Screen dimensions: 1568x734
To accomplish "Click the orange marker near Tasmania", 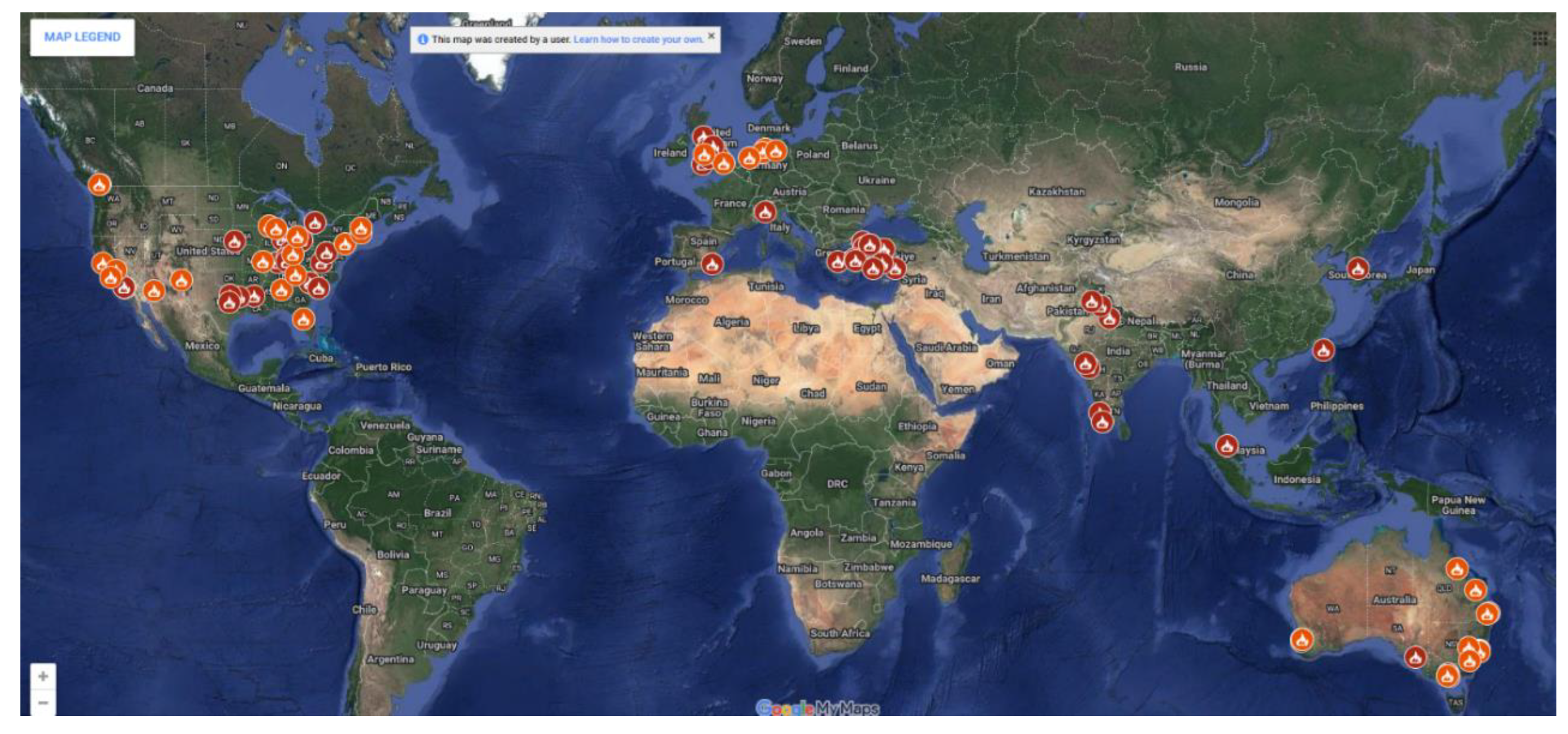I will 1448,675.
